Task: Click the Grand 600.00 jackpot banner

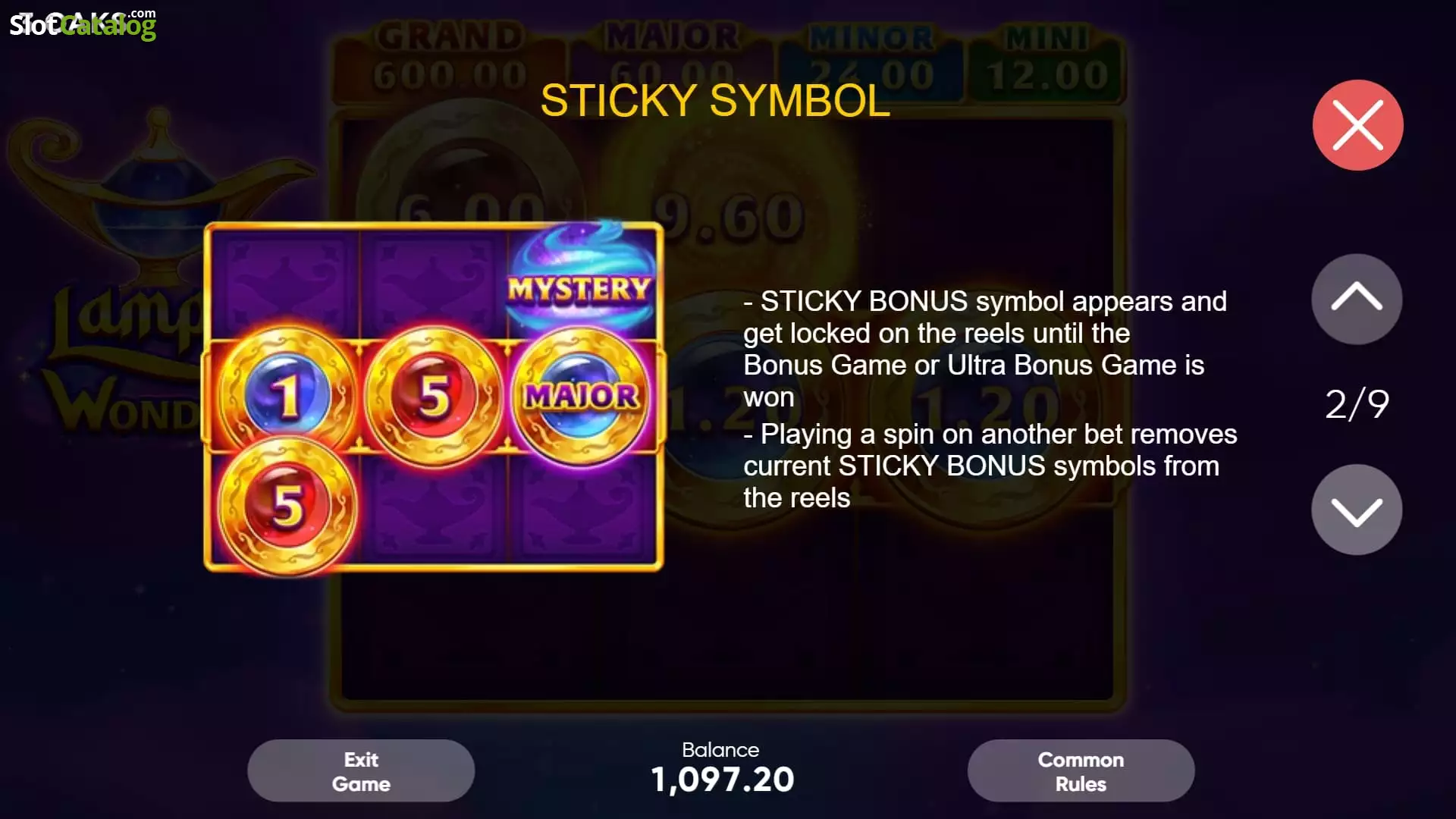Action: click(x=450, y=58)
